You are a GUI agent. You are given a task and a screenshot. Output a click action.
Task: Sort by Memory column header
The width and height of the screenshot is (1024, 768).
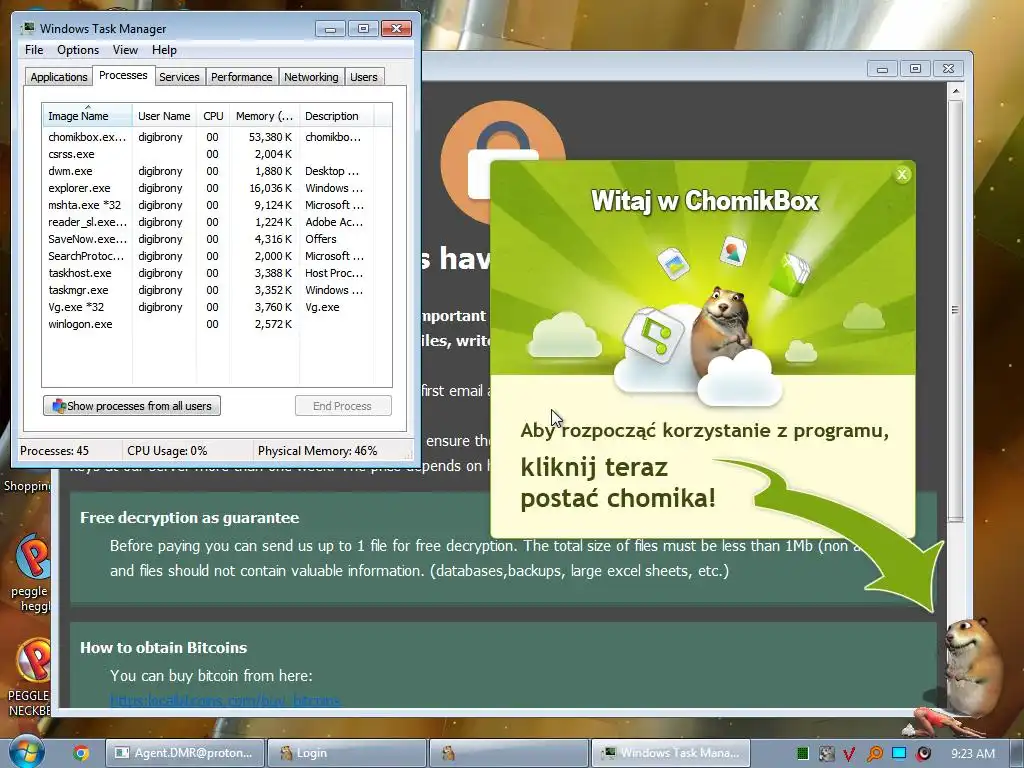[x=264, y=116]
